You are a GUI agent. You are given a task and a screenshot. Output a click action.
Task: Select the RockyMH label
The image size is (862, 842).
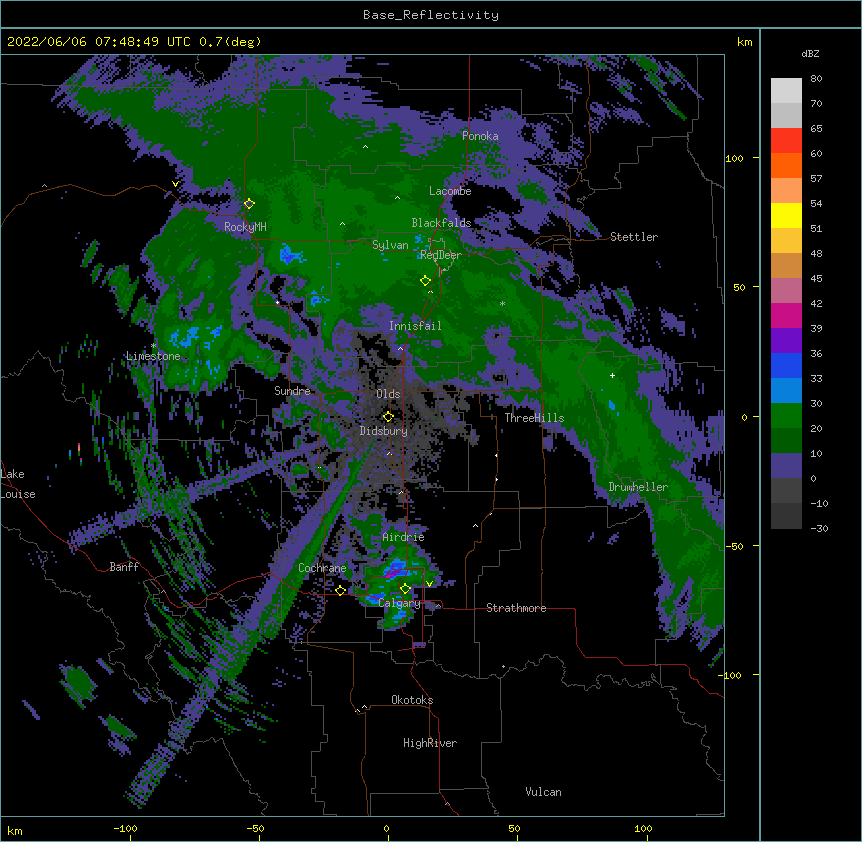click(245, 227)
